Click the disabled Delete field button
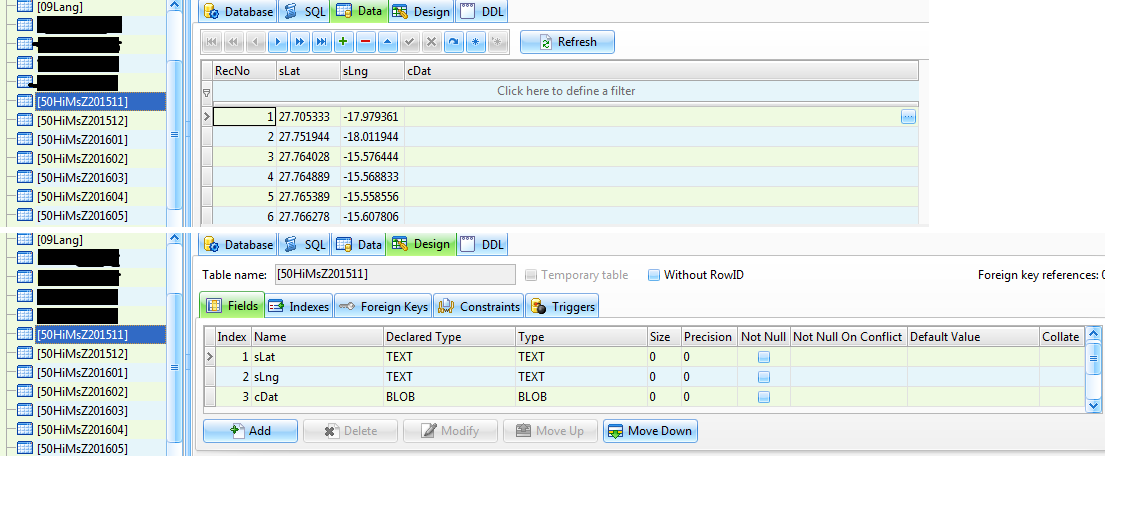1124x530 pixels. [351, 431]
